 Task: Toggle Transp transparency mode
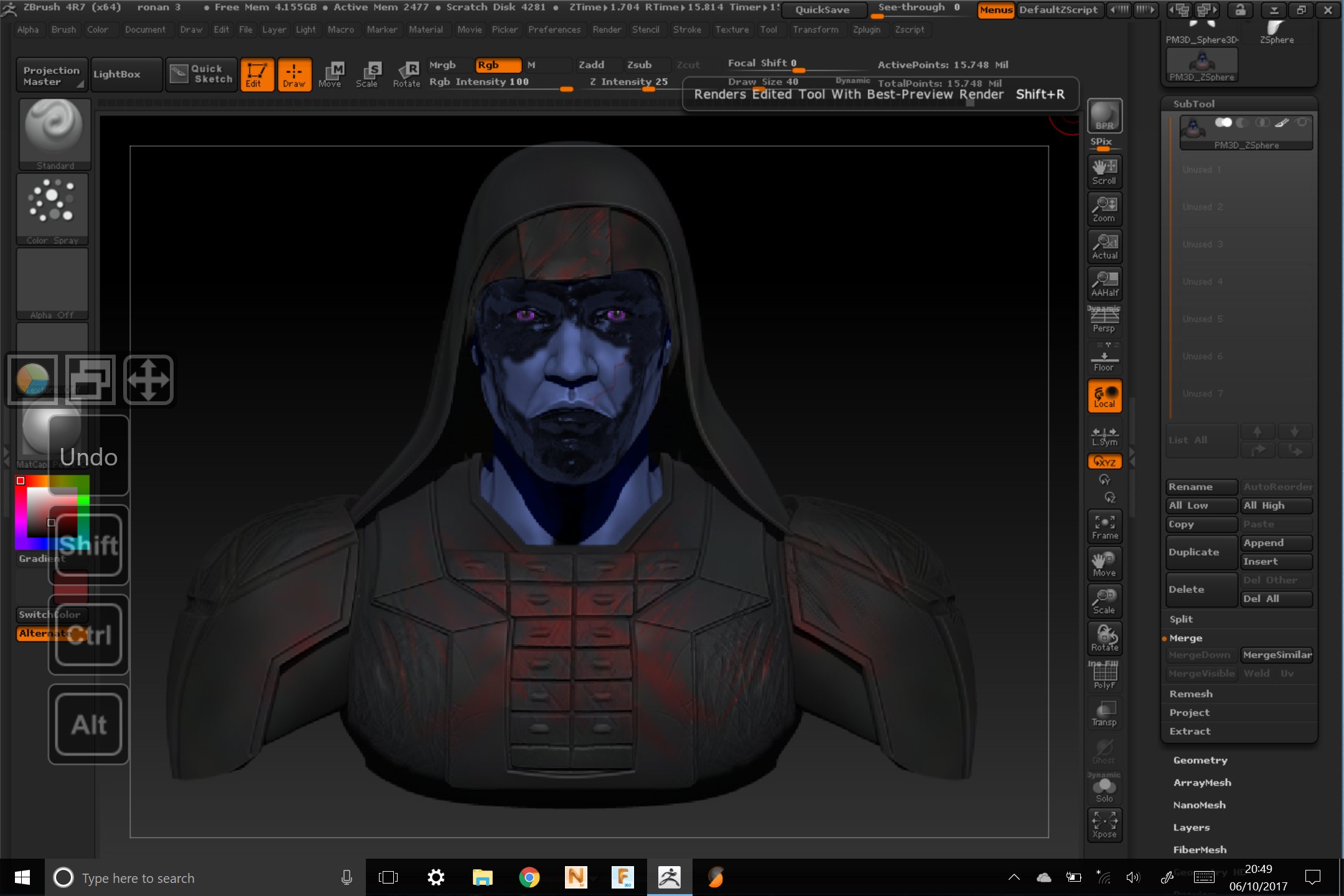point(1104,713)
